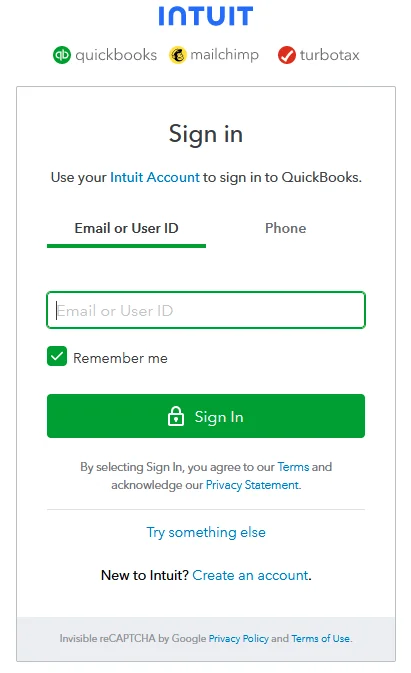Screen dimensions: 411x673
Task: Click the quickbooks wordmark text
Action: click(x=116, y=55)
